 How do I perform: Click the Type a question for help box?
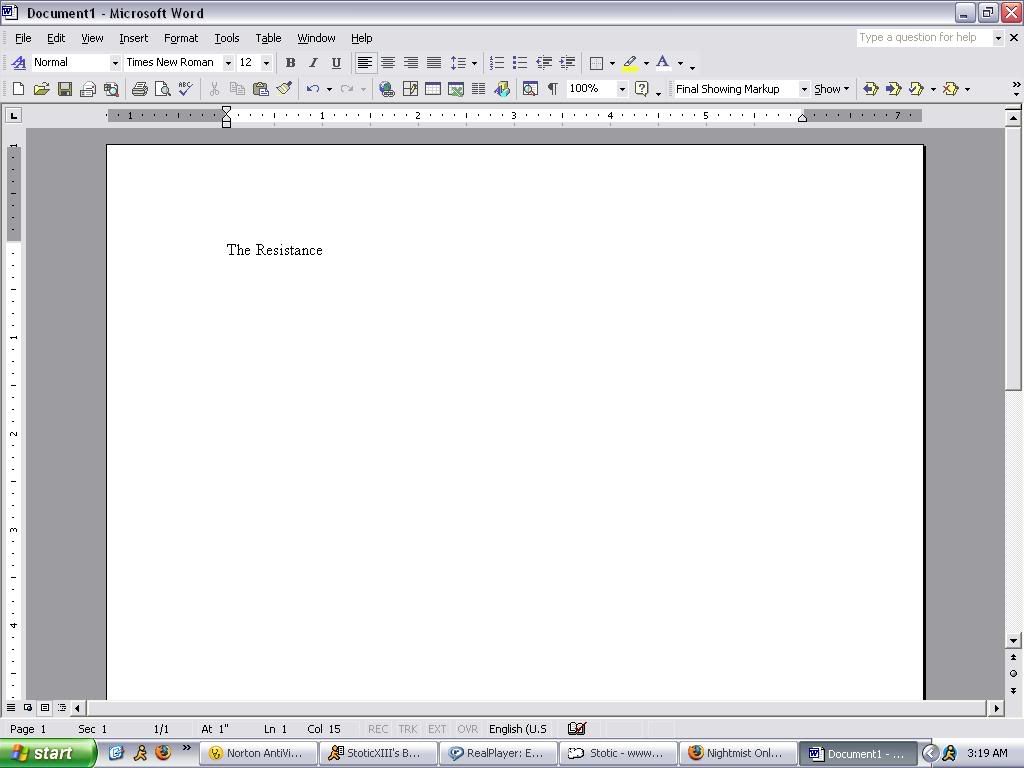click(925, 38)
